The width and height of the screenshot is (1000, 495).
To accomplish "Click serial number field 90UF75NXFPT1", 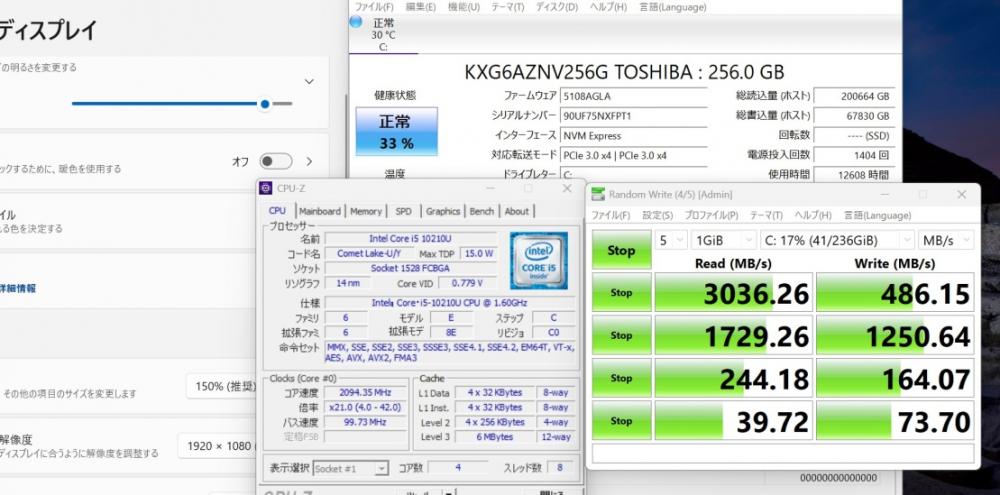I will pyautogui.click(x=633, y=116).
